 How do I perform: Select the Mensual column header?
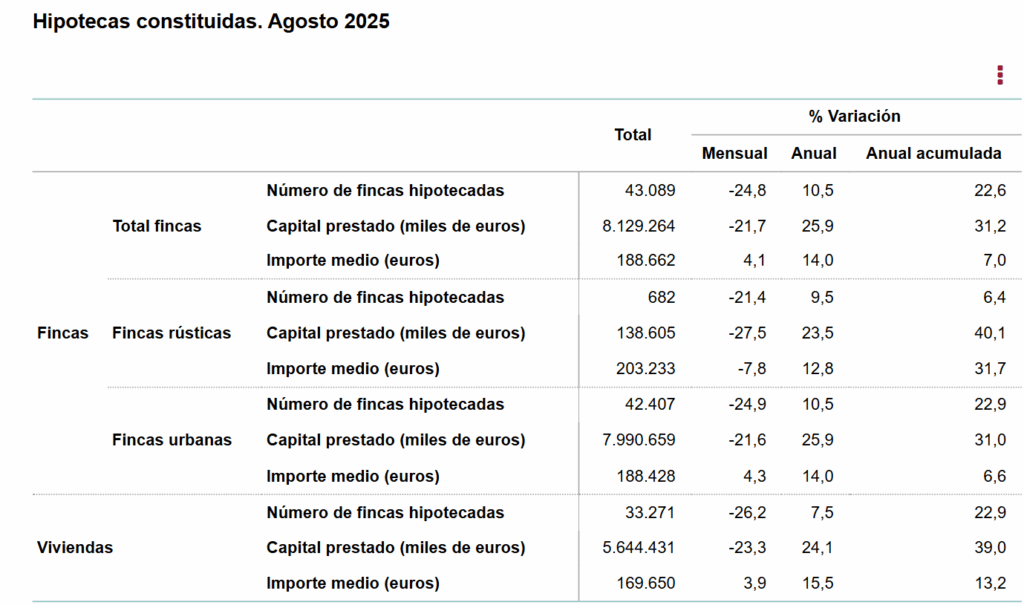point(734,153)
